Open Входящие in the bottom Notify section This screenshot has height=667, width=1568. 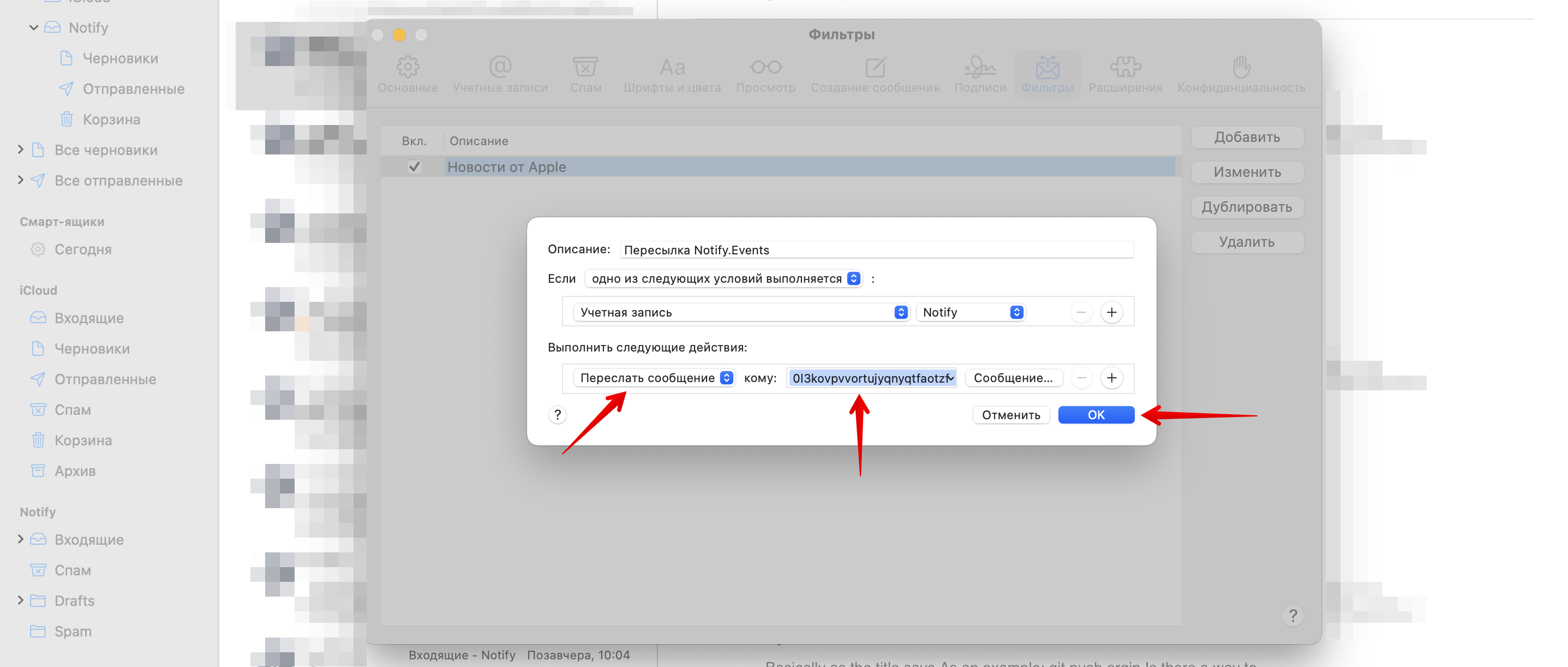click(89, 540)
